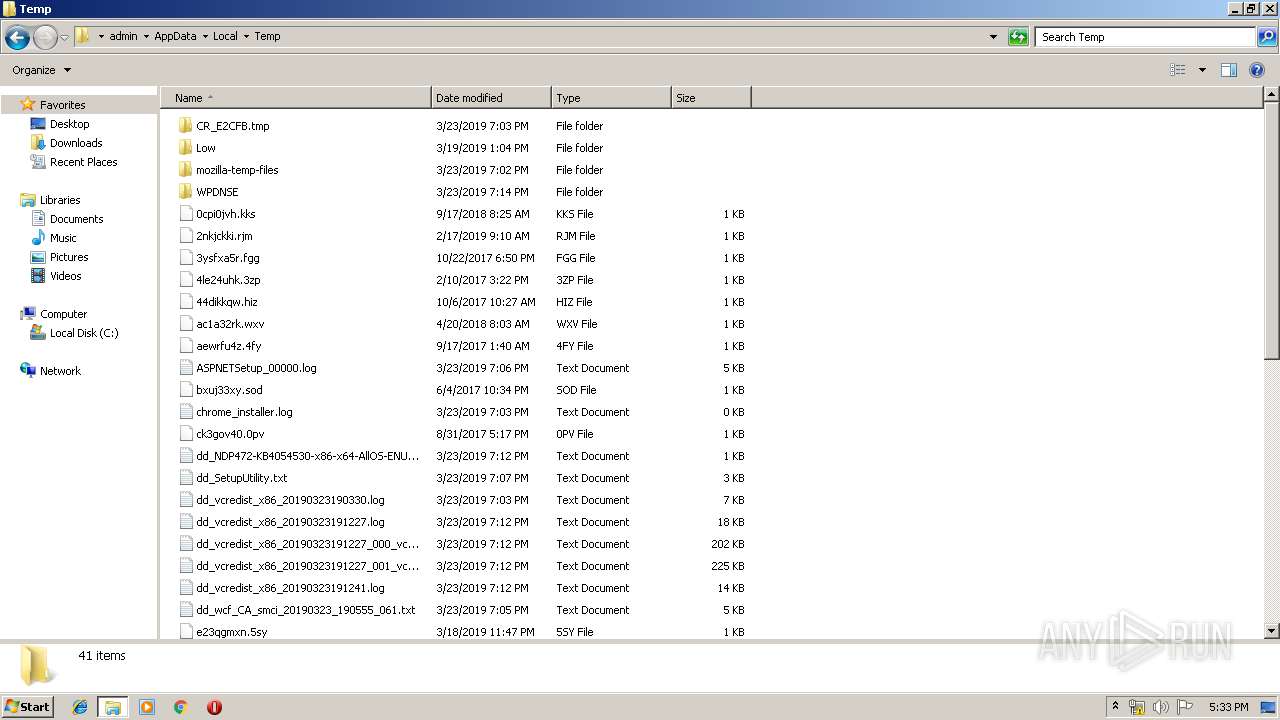Open the Documents library
Screen dimensions: 1280x720
pos(76,219)
